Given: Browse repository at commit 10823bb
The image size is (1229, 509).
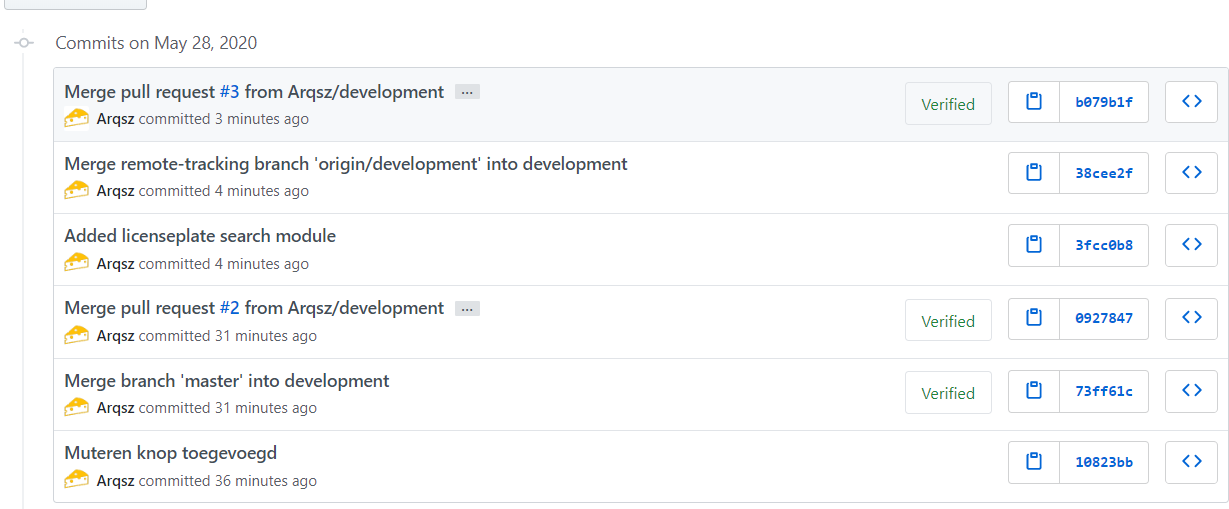Looking at the screenshot, I should tap(1191, 462).
